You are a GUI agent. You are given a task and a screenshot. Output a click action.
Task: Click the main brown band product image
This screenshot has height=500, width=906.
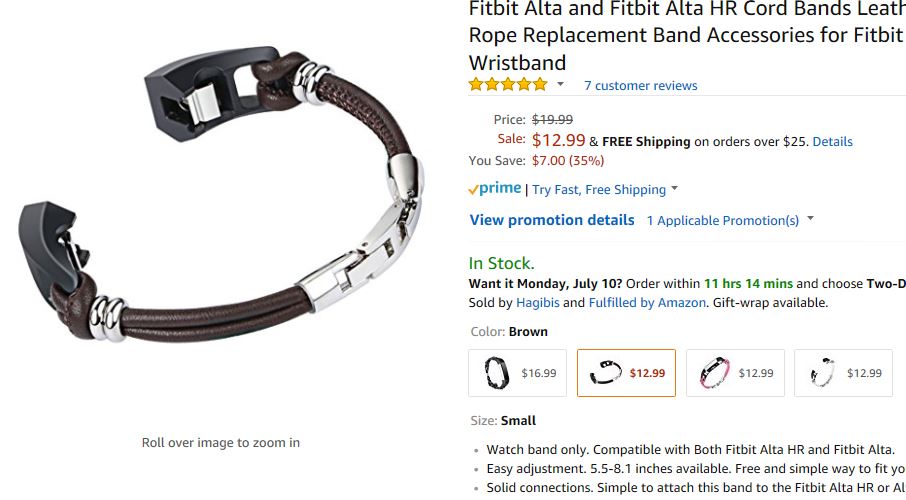tap(221, 195)
